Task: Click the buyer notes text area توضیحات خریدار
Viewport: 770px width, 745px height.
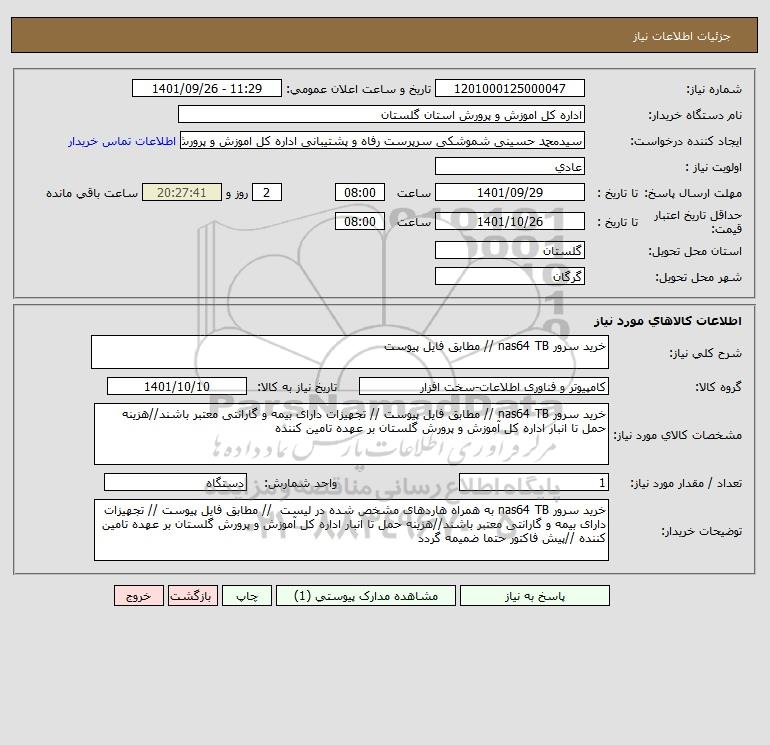Action: tap(351, 530)
